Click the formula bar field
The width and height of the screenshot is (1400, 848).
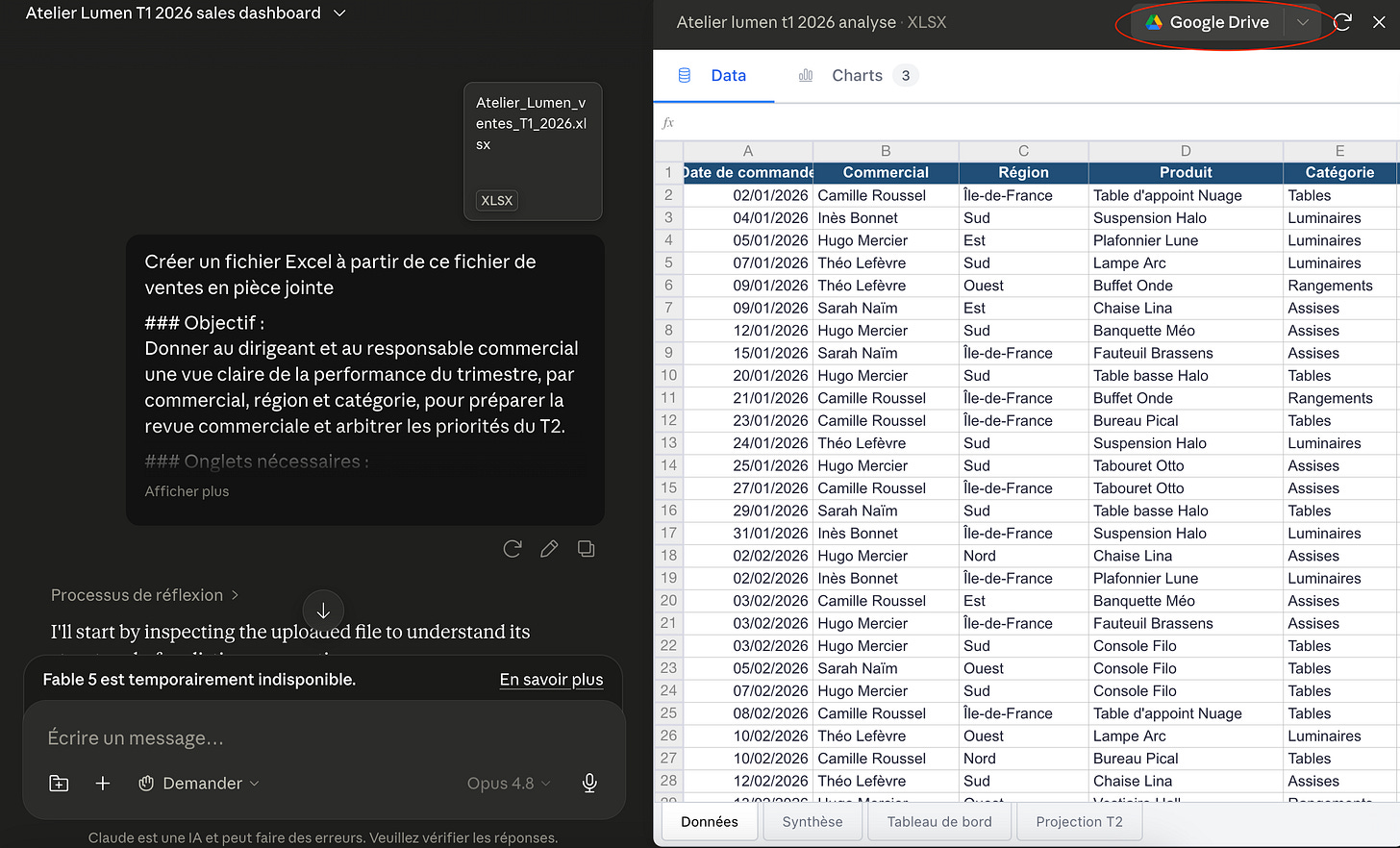pyautogui.click(x=1038, y=123)
